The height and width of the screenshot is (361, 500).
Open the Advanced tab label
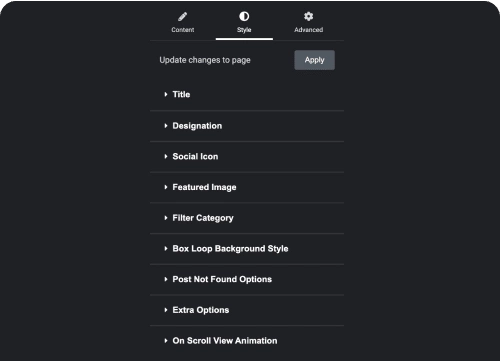308,30
